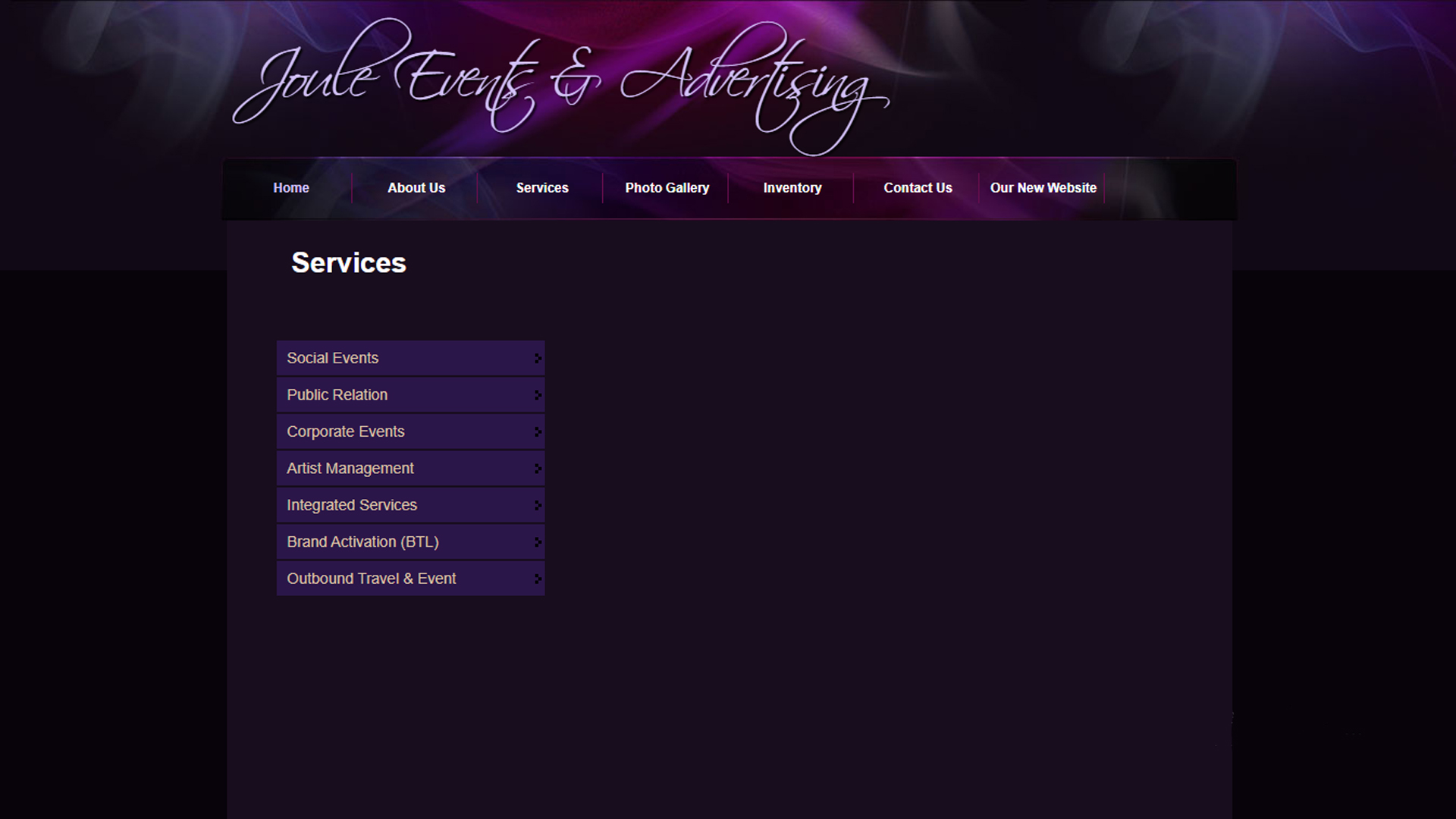Open the Outbound Travel & Event item

411,579
